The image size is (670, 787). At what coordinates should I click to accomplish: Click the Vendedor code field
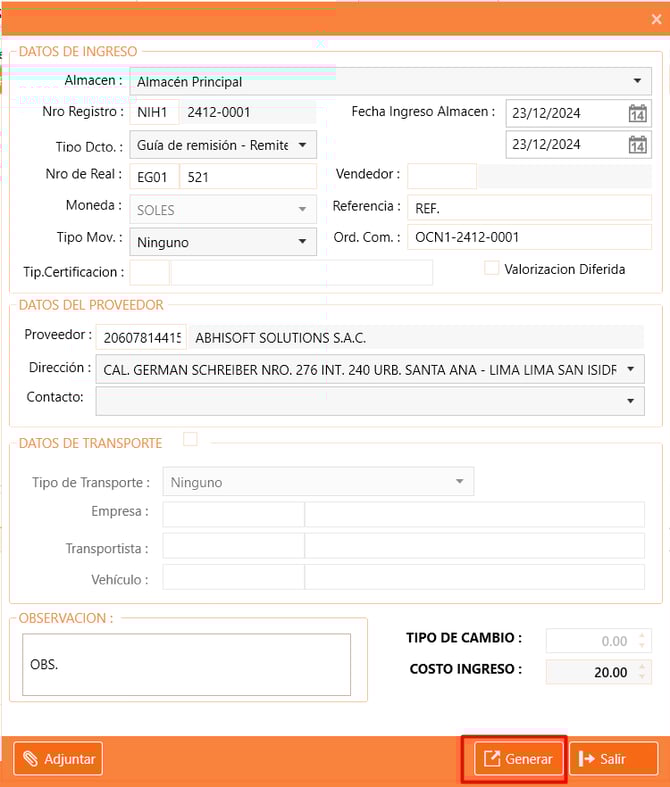(442, 176)
